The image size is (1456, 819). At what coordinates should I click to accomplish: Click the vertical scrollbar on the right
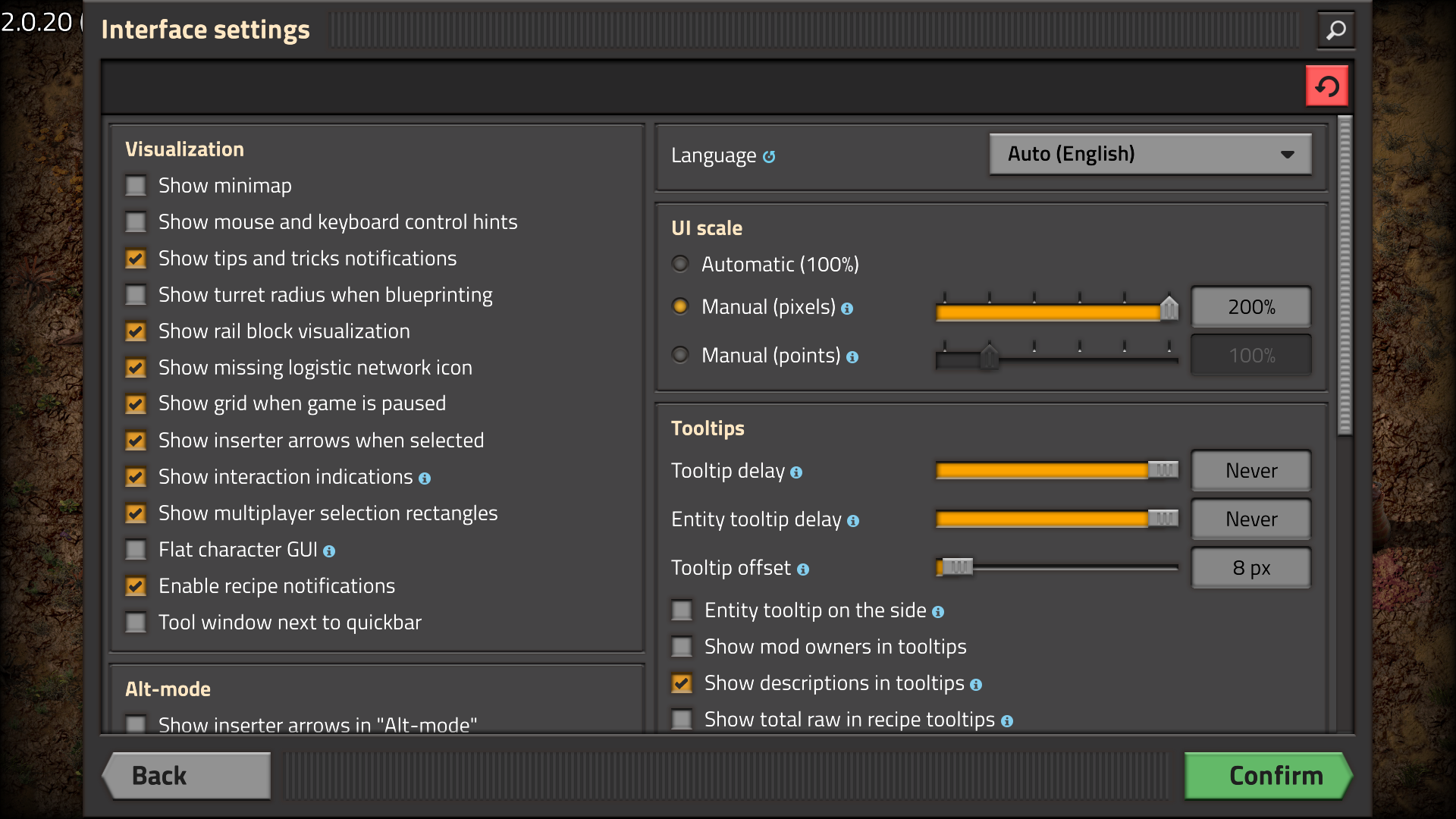(x=1345, y=277)
